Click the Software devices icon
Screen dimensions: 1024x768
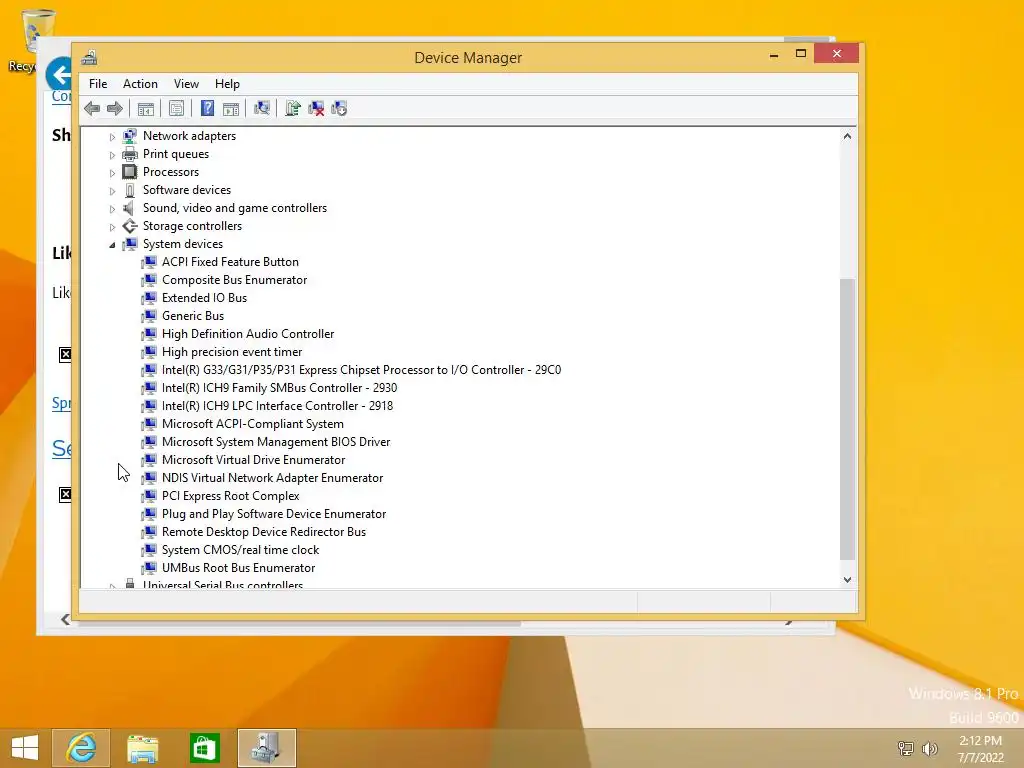[x=130, y=190]
